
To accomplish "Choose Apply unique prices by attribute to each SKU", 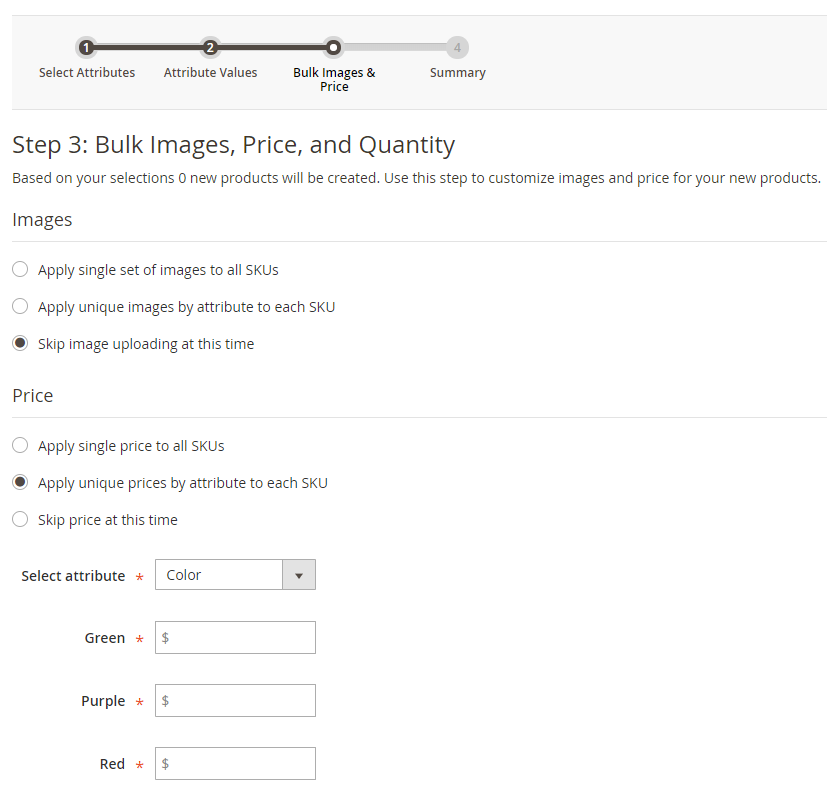I will pos(19,482).
